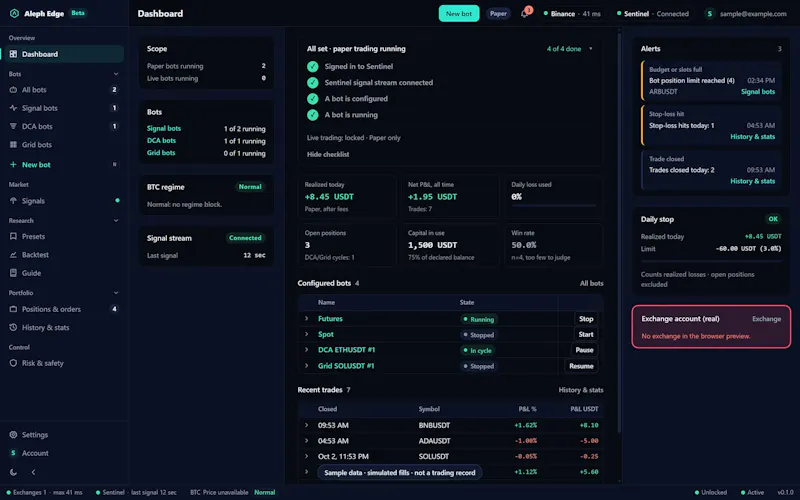Pause the DCA ETHUSDT #1 bot
800x500 pixels.
click(584, 350)
